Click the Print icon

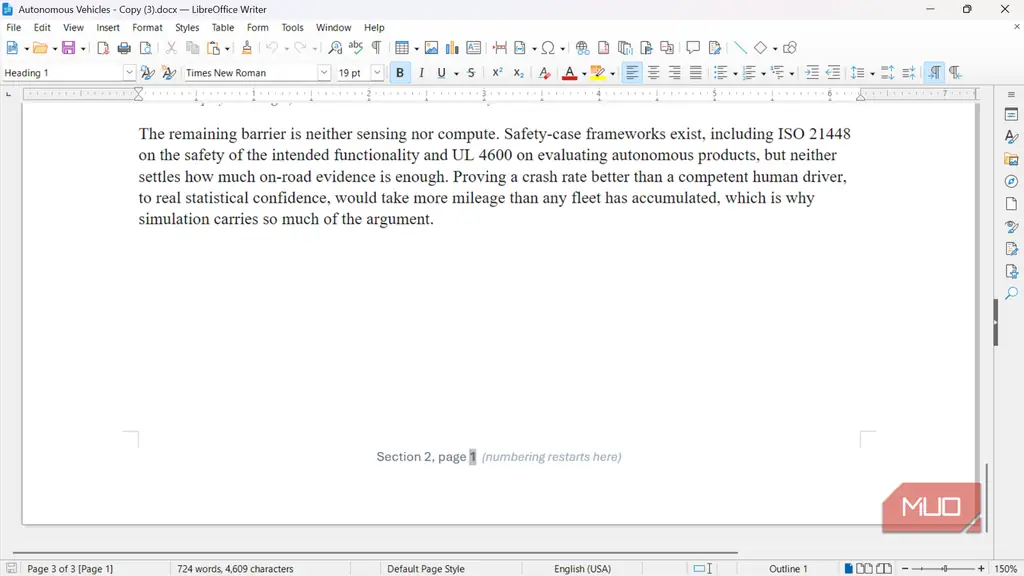click(124, 48)
